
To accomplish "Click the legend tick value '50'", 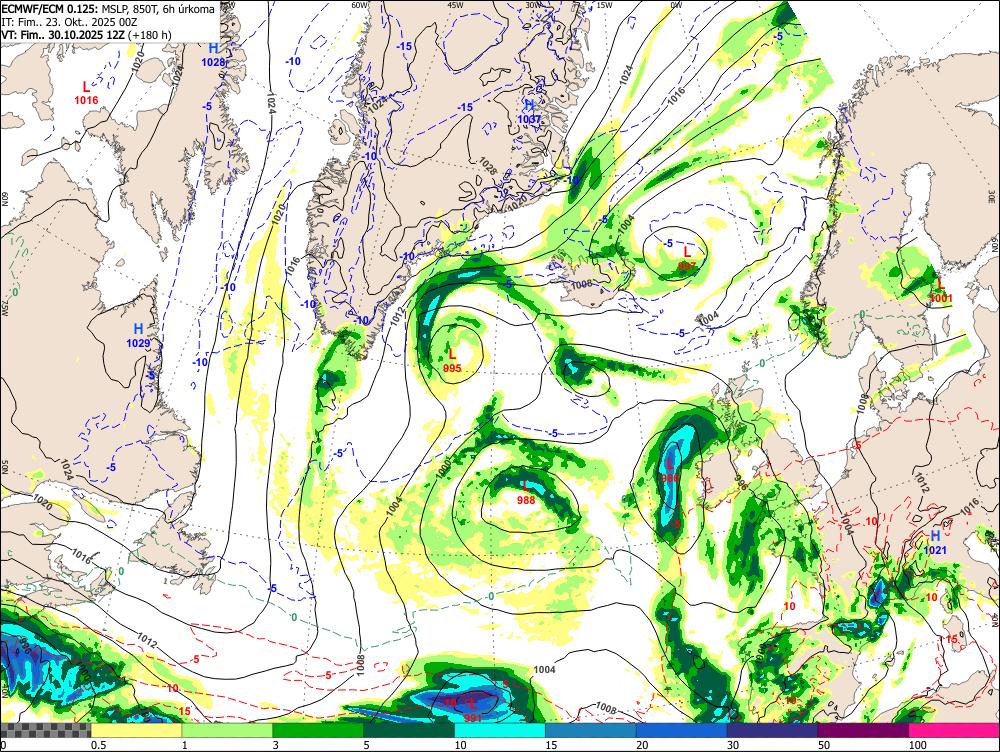I will coord(824,745).
